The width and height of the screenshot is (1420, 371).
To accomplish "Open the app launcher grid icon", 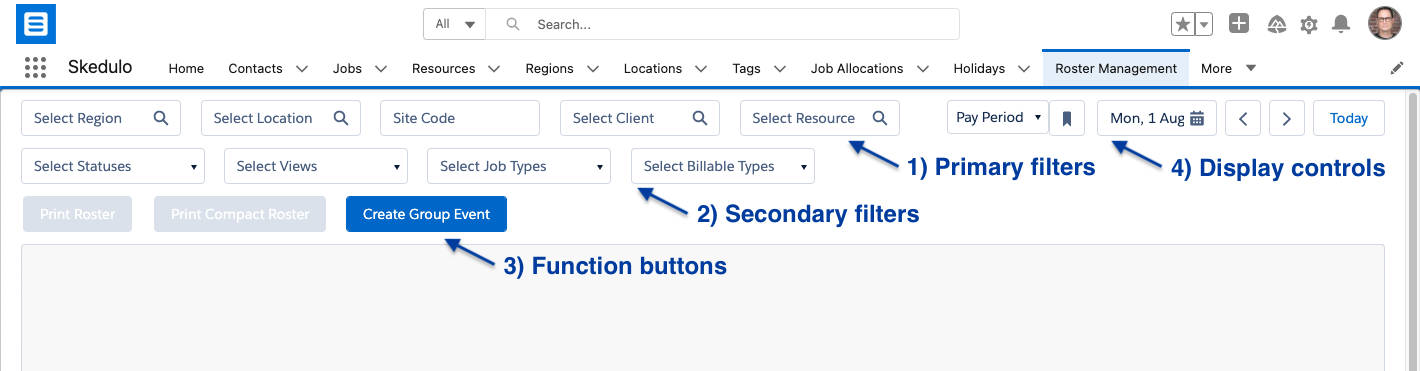I will 36,68.
